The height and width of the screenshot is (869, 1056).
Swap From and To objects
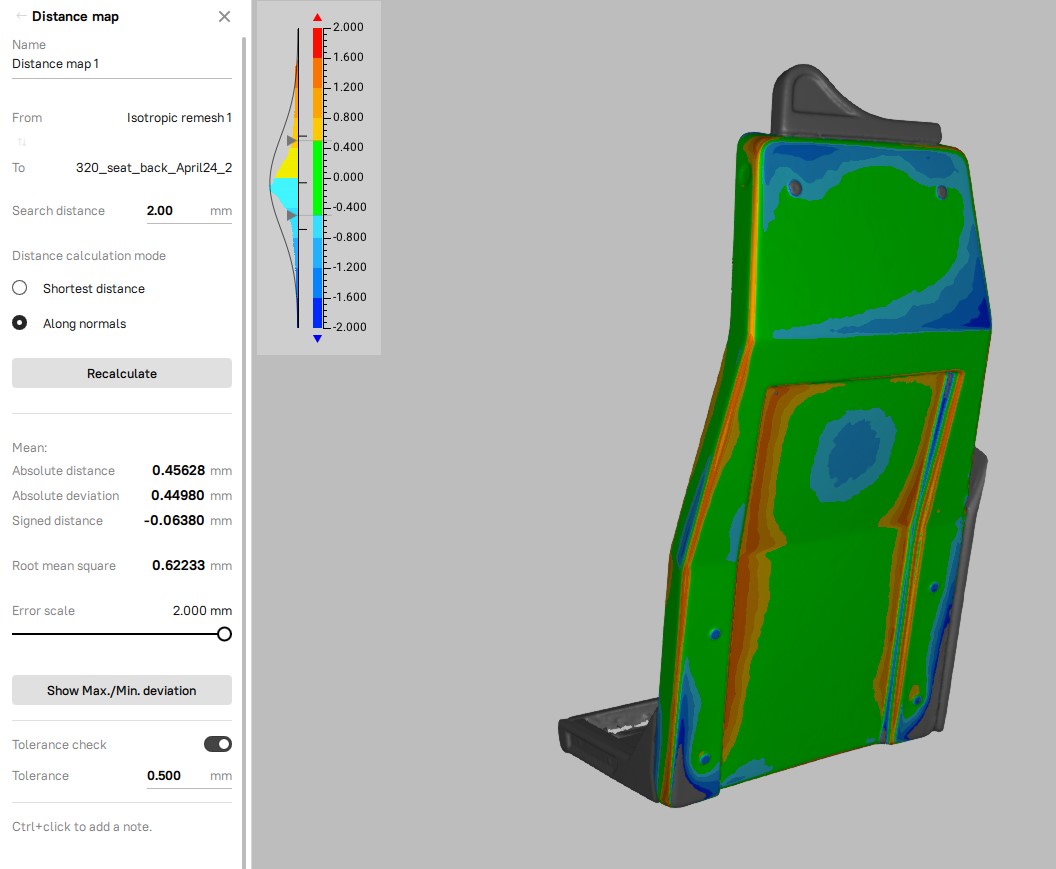tap(22, 142)
